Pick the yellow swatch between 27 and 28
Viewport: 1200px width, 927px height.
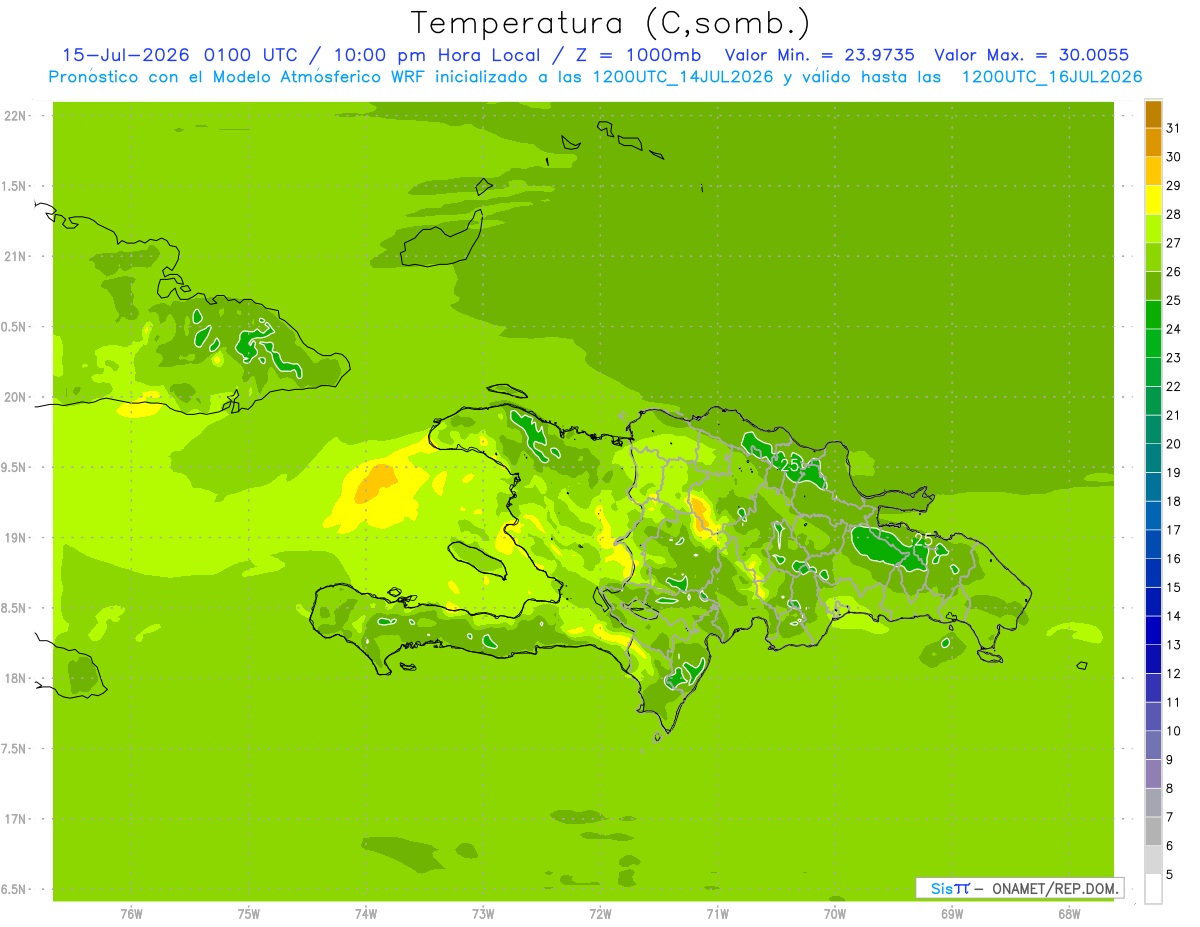pyautogui.click(x=1153, y=229)
